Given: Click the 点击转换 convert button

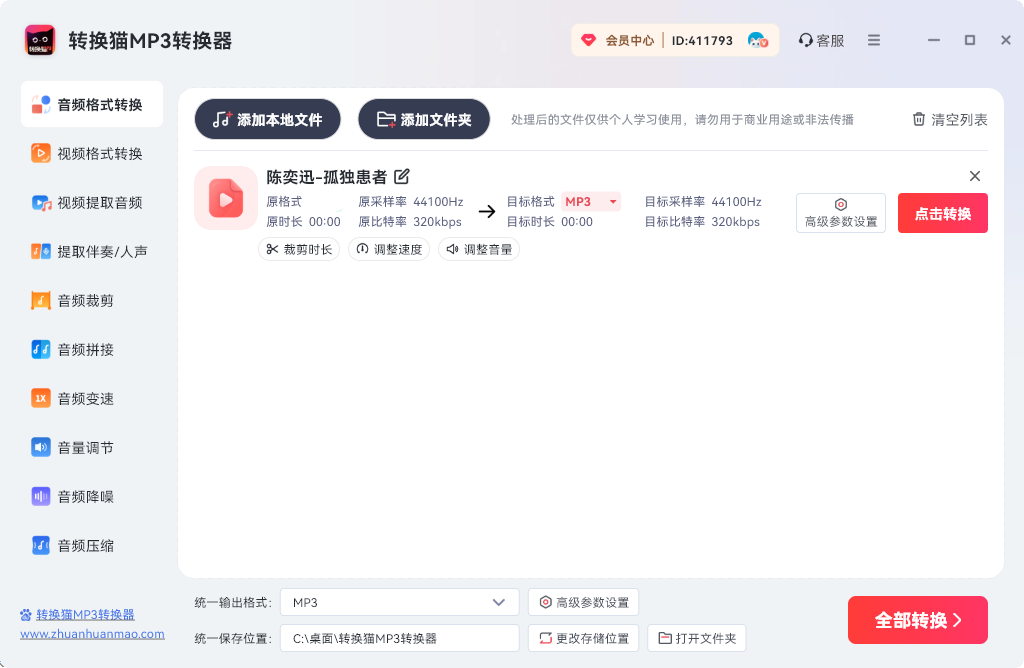Looking at the screenshot, I should click(x=942, y=213).
